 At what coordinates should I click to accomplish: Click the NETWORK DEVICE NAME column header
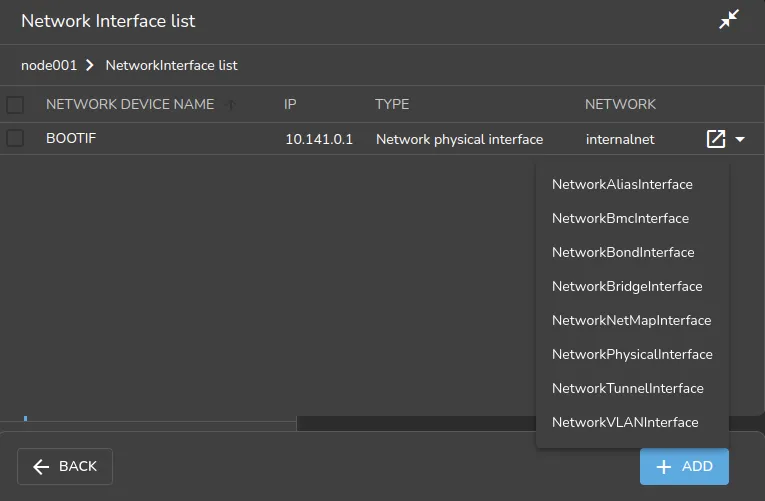point(130,104)
